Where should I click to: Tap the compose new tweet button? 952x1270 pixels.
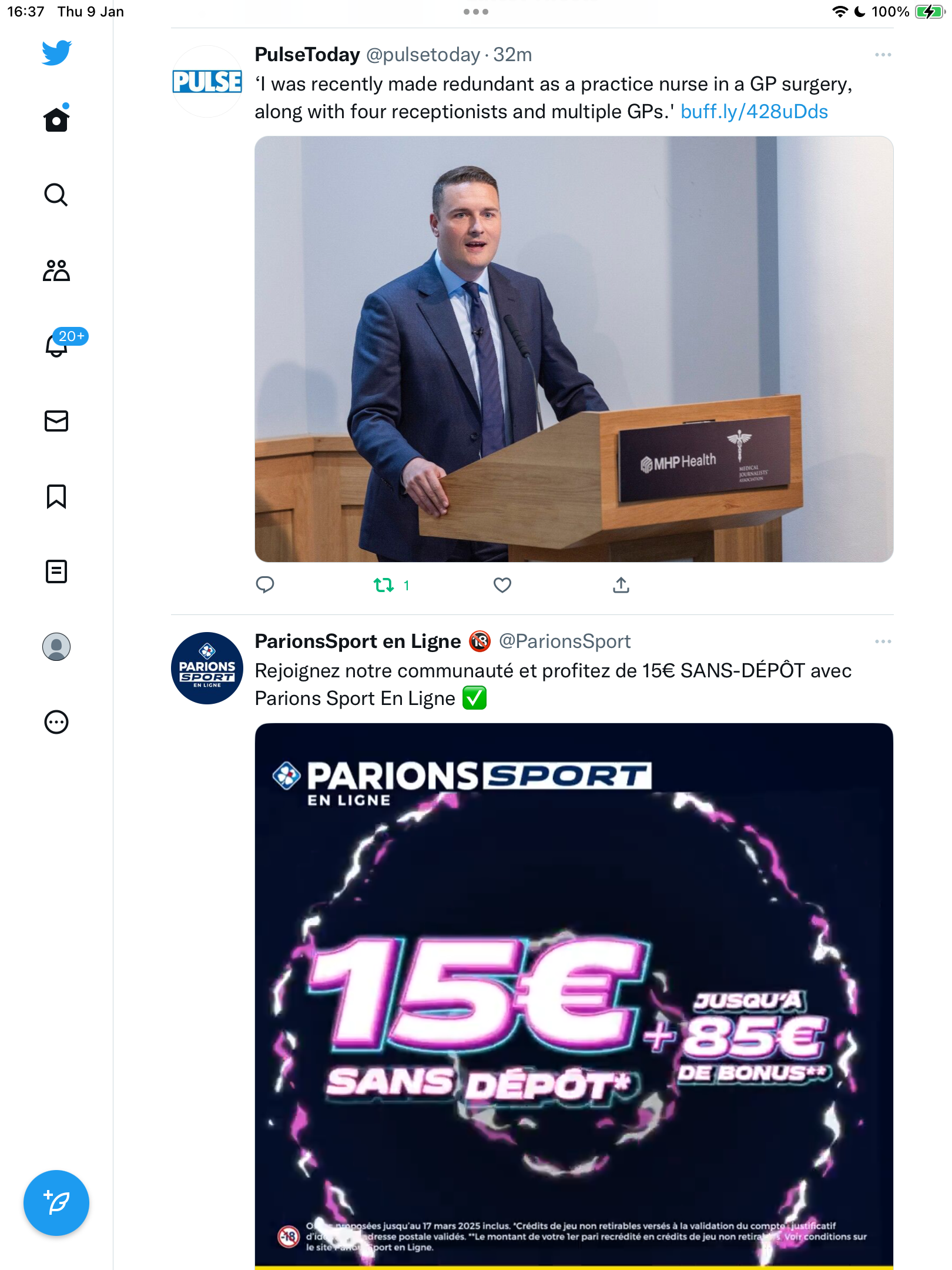coord(56,1203)
